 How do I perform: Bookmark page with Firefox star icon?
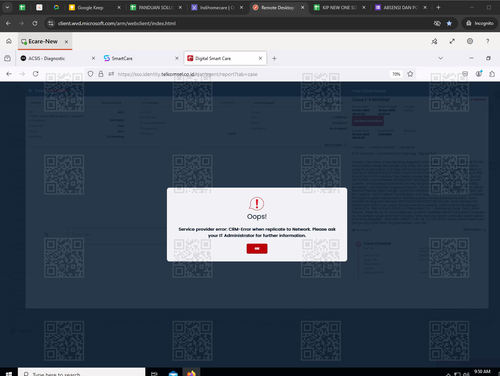410,74
